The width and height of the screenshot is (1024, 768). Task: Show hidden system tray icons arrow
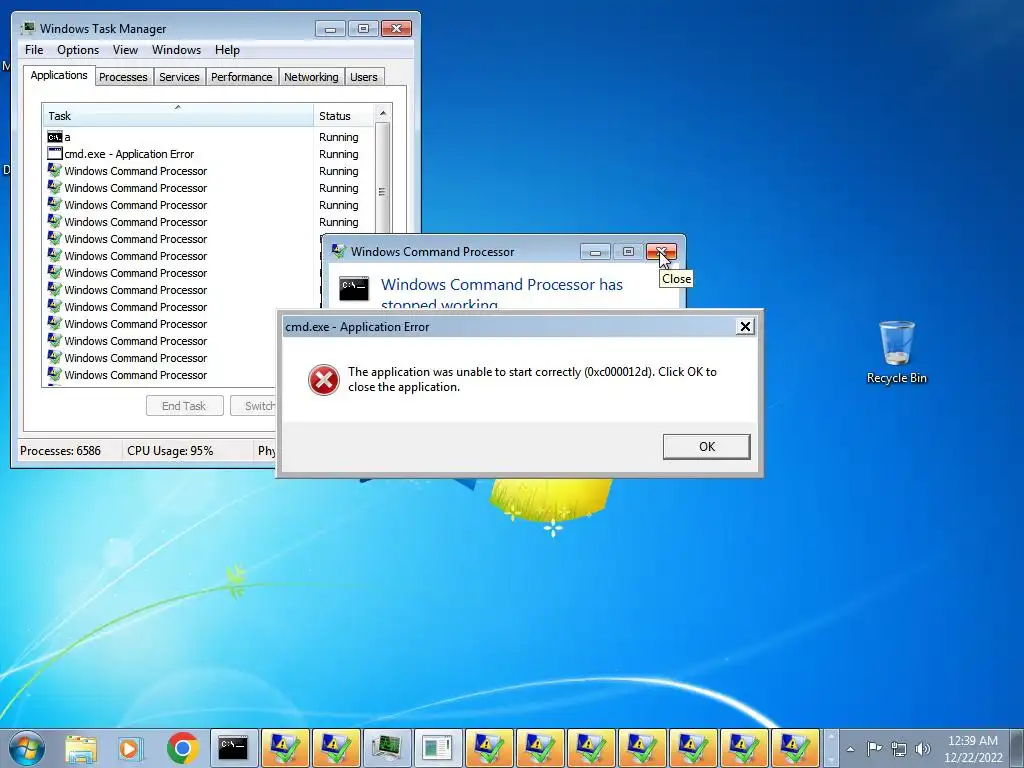coord(850,749)
